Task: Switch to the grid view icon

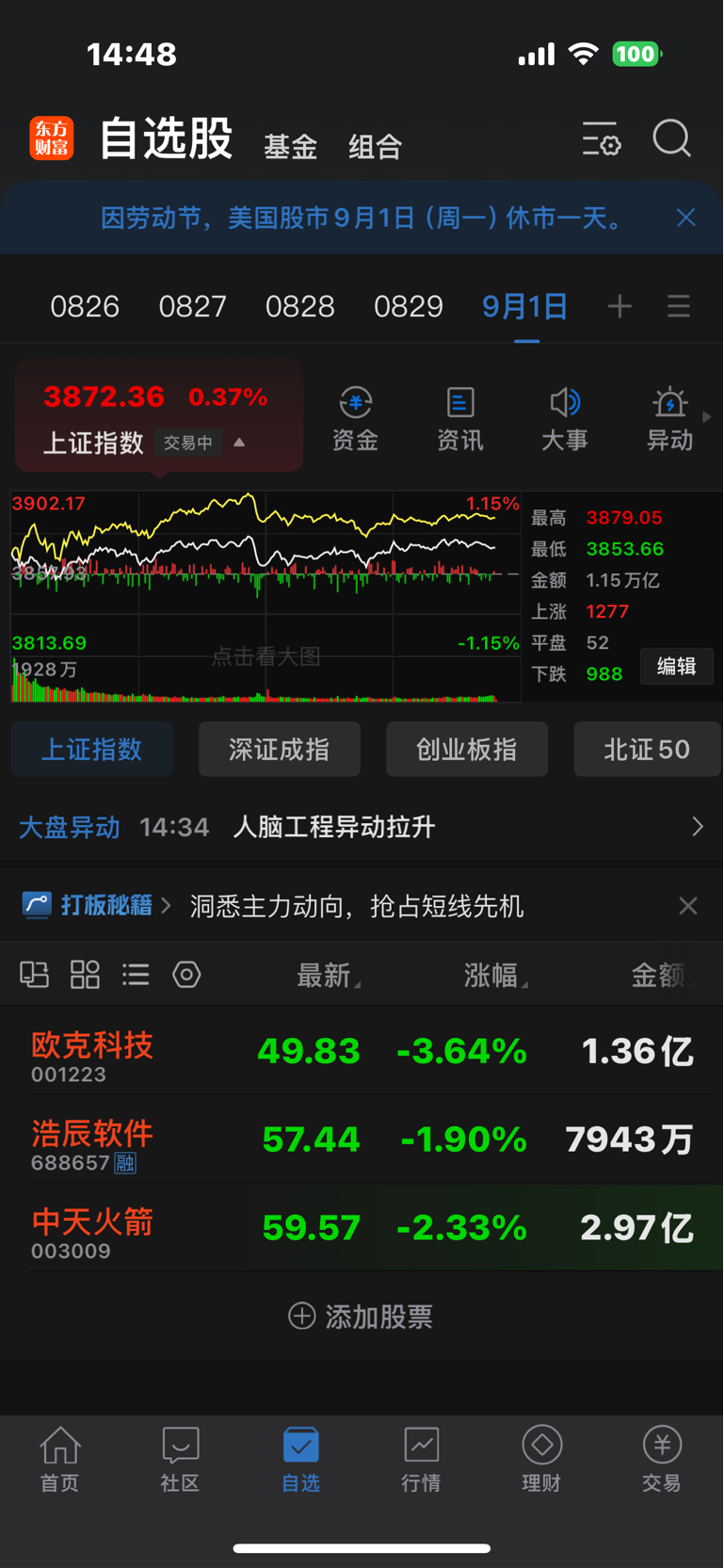Action: click(x=85, y=975)
